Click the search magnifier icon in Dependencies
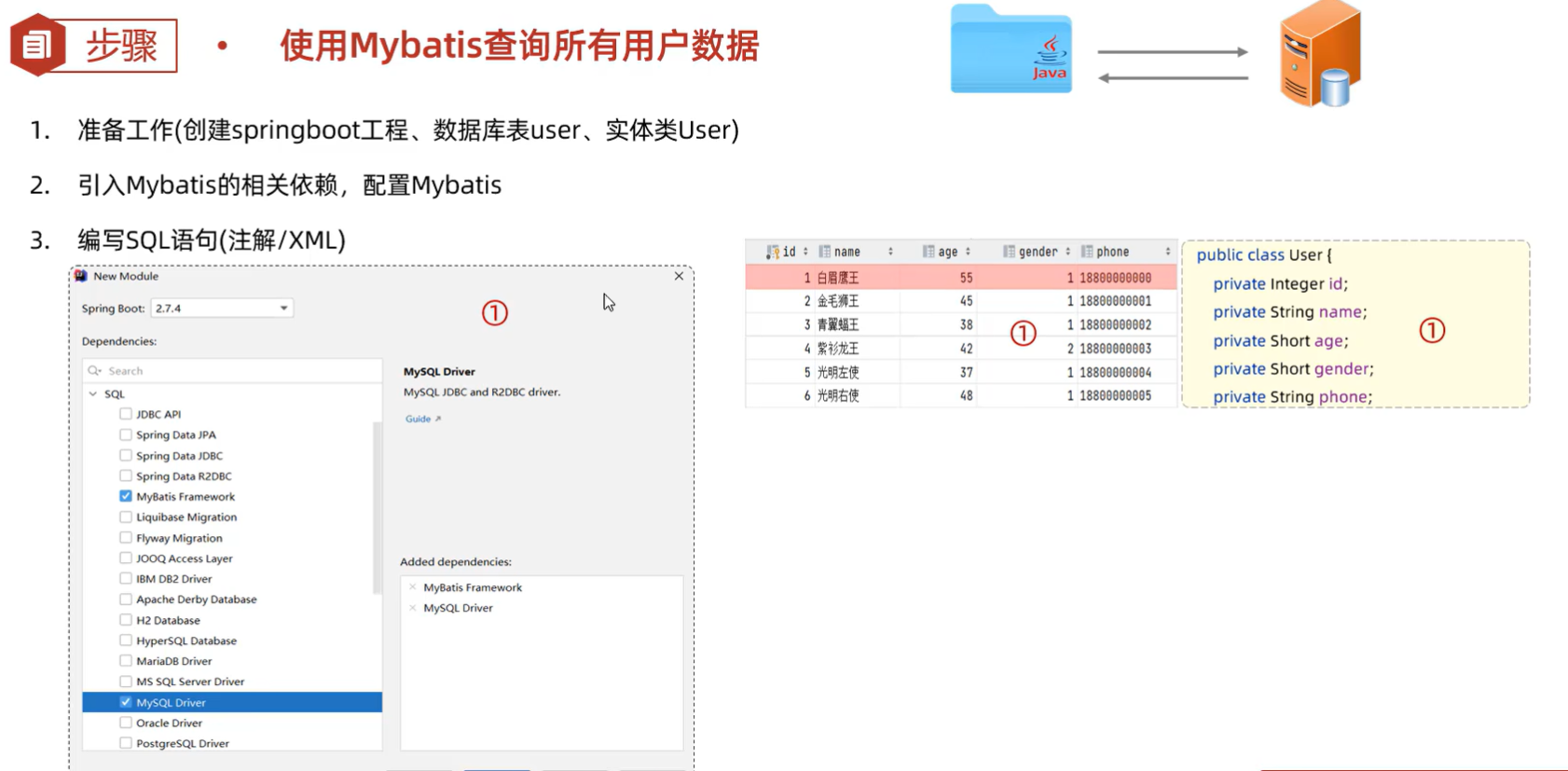Image resolution: width=1568 pixels, height=771 pixels. [x=95, y=371]
